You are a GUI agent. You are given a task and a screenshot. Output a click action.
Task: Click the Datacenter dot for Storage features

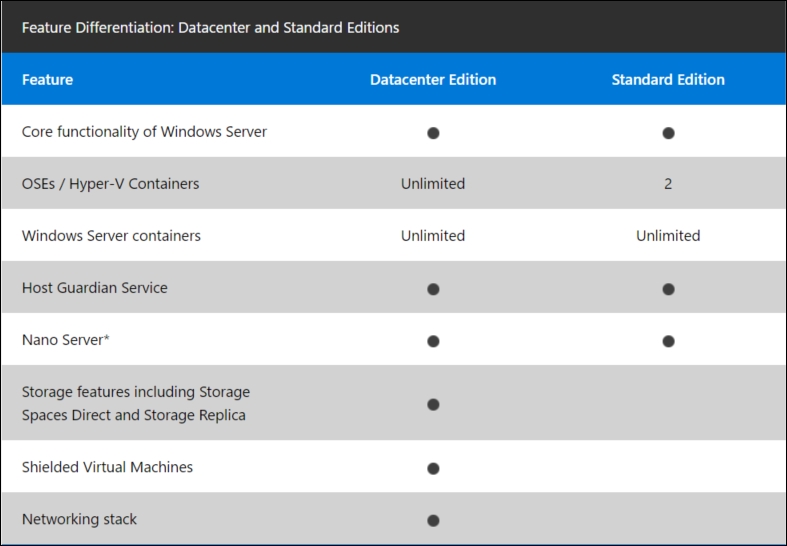pyautogui.click(x=433, y=404)
